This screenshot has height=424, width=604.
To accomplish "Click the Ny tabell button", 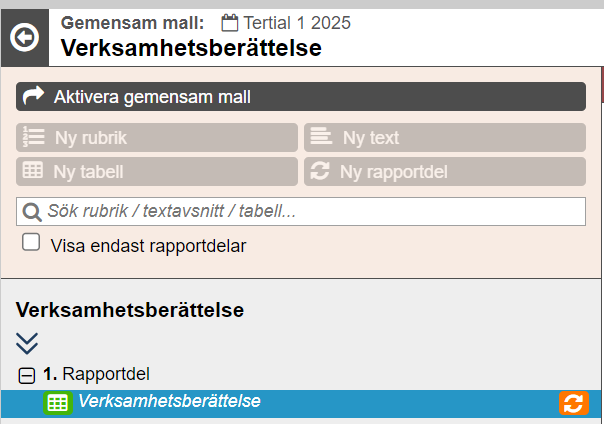I will 157,171.
